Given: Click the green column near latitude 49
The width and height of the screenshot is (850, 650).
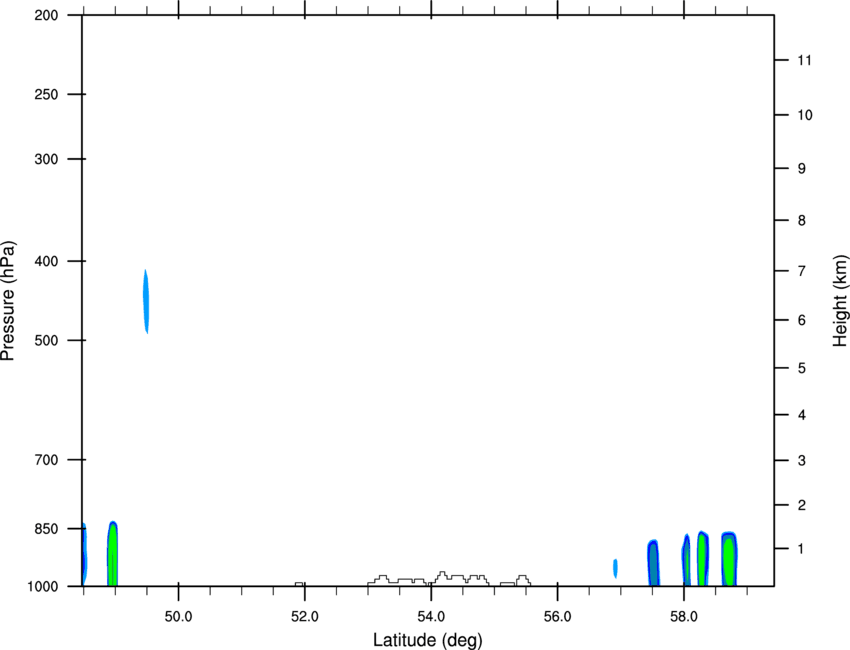Looking at the screenshot, I should pos(112,554).
